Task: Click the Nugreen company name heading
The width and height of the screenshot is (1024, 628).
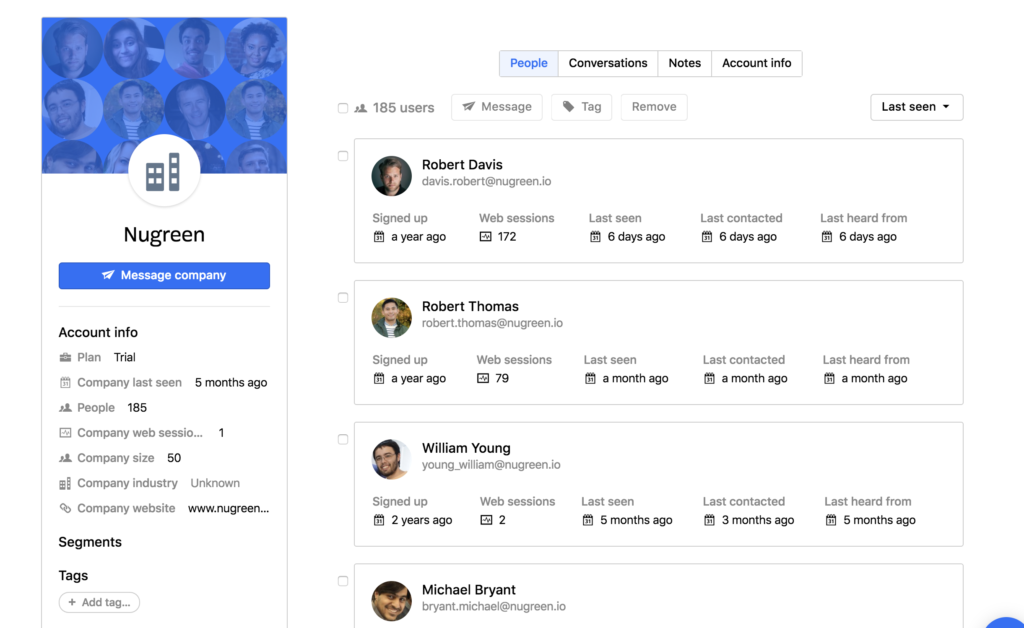Action: pos(164,234)
